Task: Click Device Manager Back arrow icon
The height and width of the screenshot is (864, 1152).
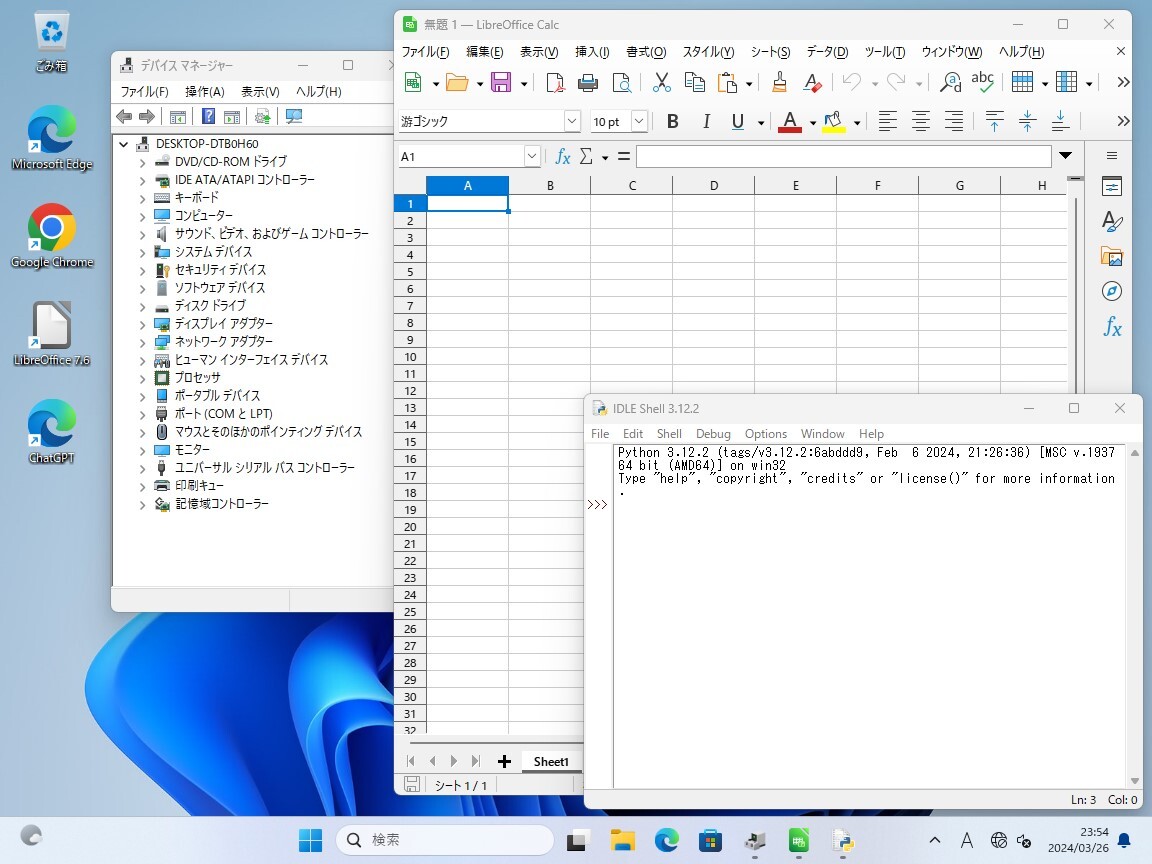Action: pyautogui.click(x=124, y=116)
